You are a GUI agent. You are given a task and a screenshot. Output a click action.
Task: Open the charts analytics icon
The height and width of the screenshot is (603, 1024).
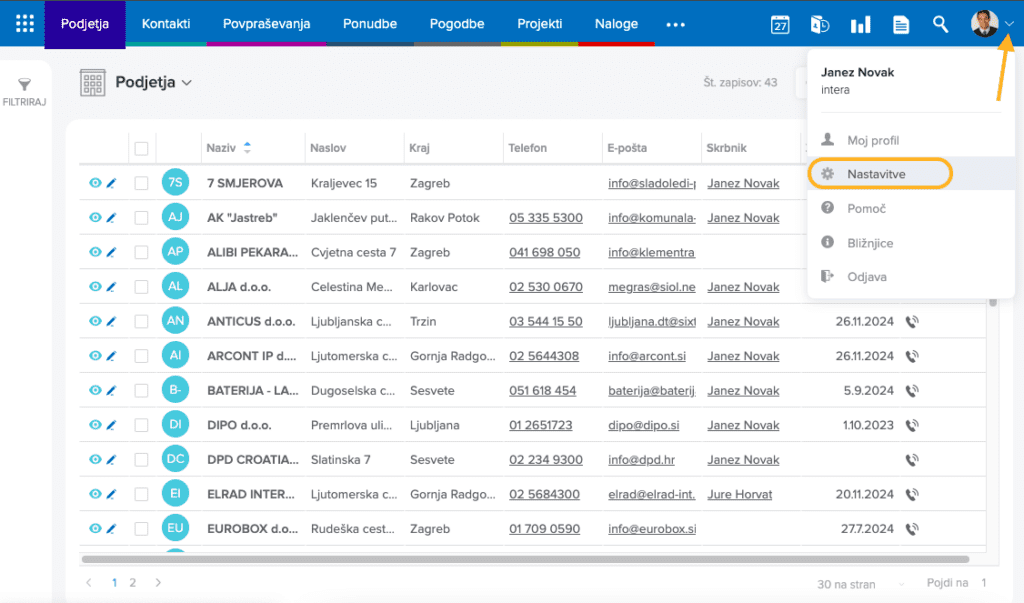pyautogui.click(x=860, y=25)
